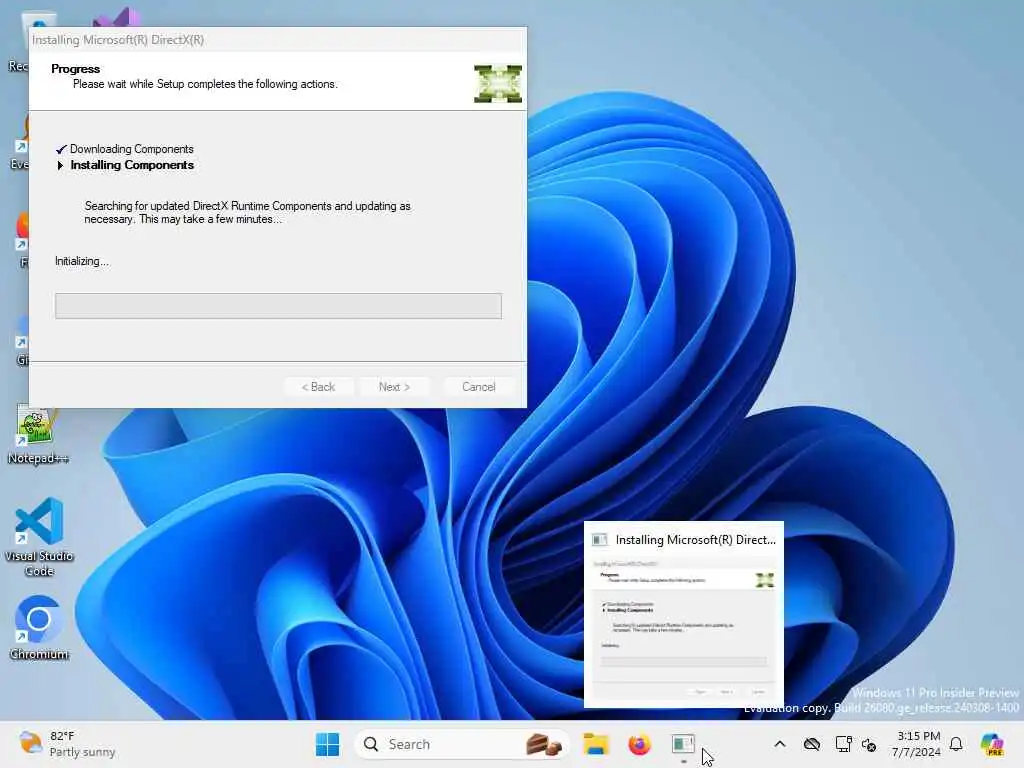Launch Firefox from the taskbar

pos(639,744)
